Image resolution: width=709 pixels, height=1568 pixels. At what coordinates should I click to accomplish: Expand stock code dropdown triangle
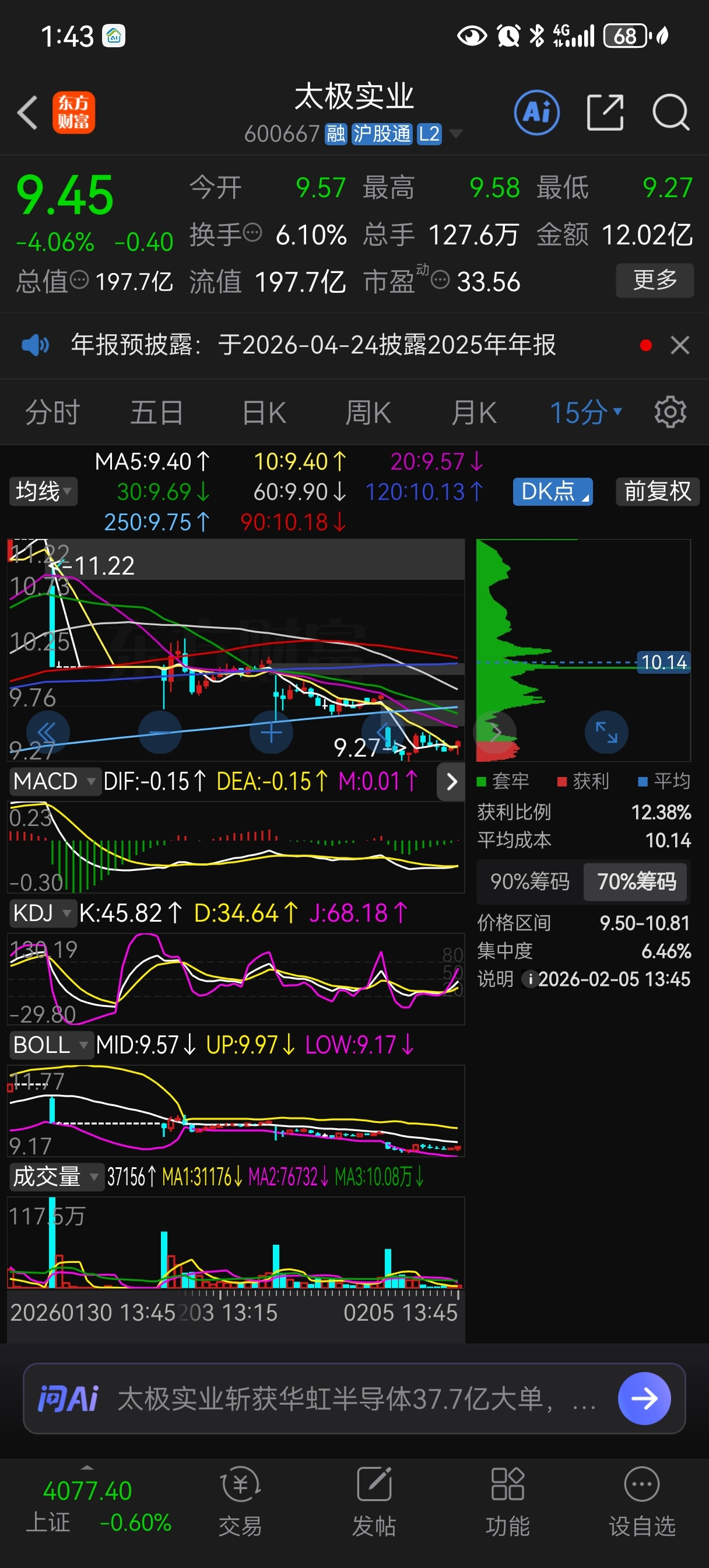coord(455,134)
